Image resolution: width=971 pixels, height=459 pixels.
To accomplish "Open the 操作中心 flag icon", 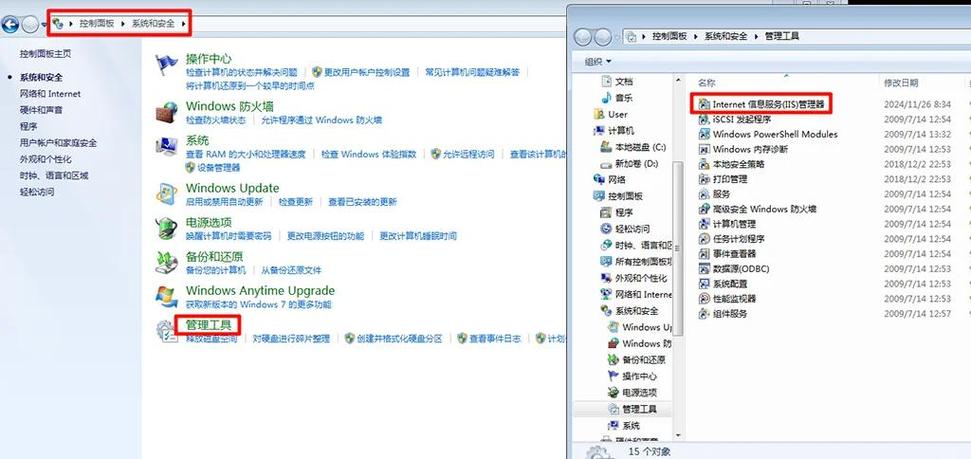I will pyautogui.click(x=166, y=65).
